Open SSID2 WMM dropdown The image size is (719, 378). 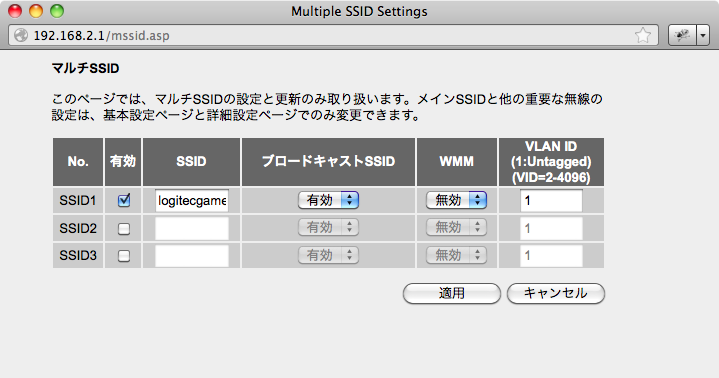click(x=456, y=228)
